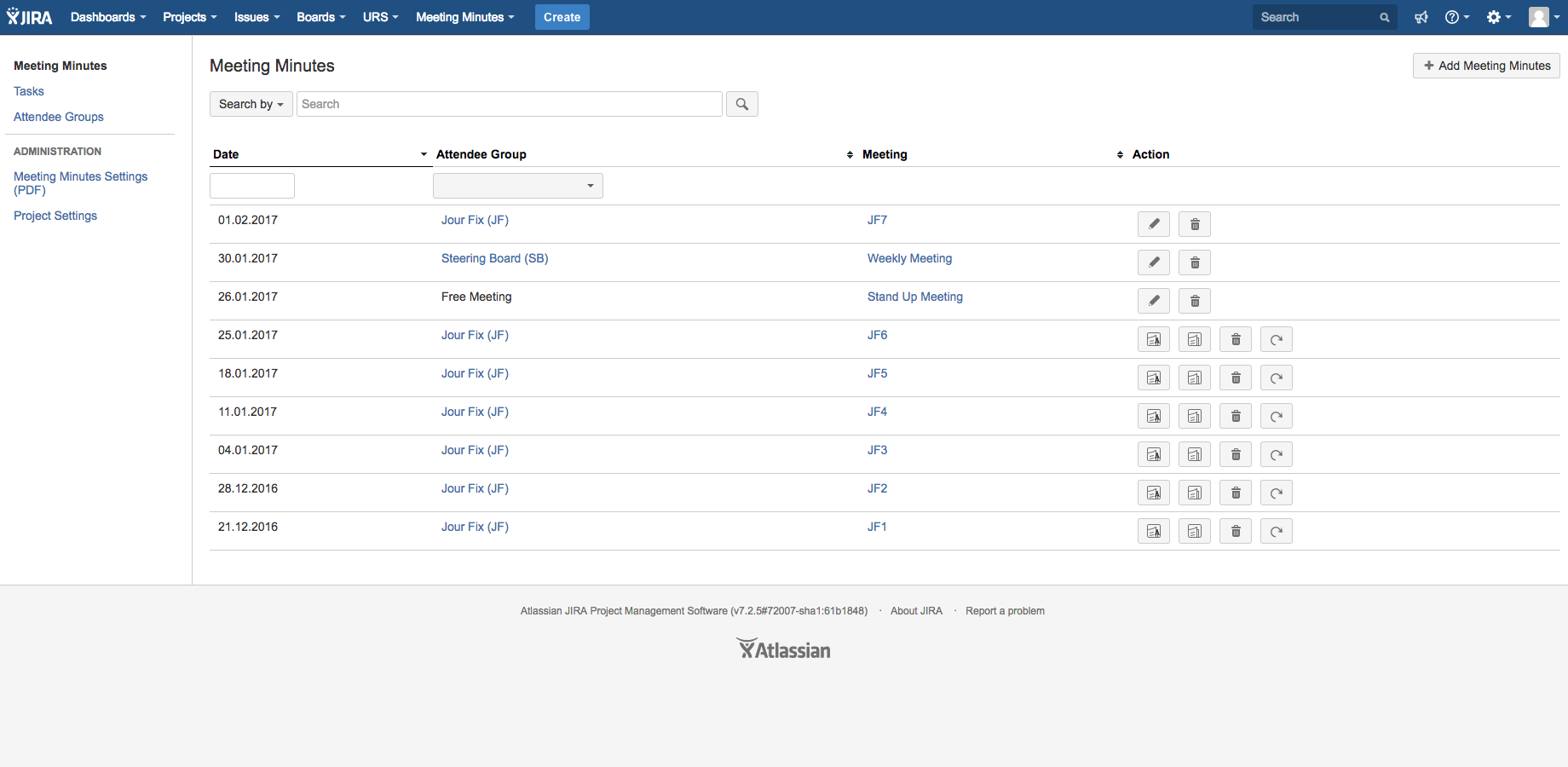Click the trash icon in JF5 row

[x=1236, y=378]
